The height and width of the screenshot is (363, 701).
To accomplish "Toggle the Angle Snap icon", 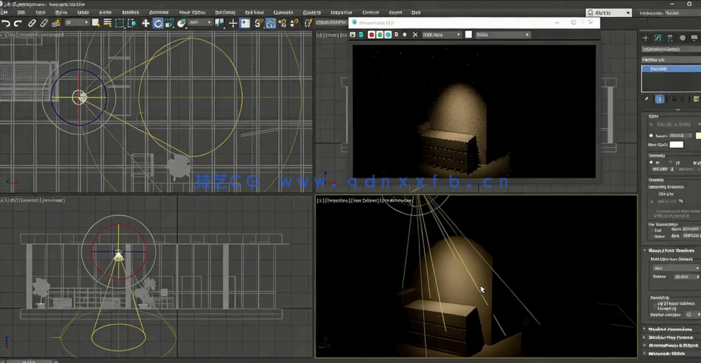I will point(271,23).
